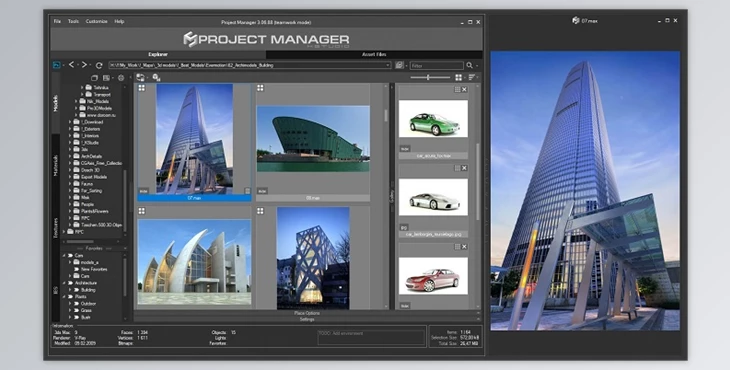
Task: Click the second icon with gear above thumbnails
Action: [x=156, y=77]
